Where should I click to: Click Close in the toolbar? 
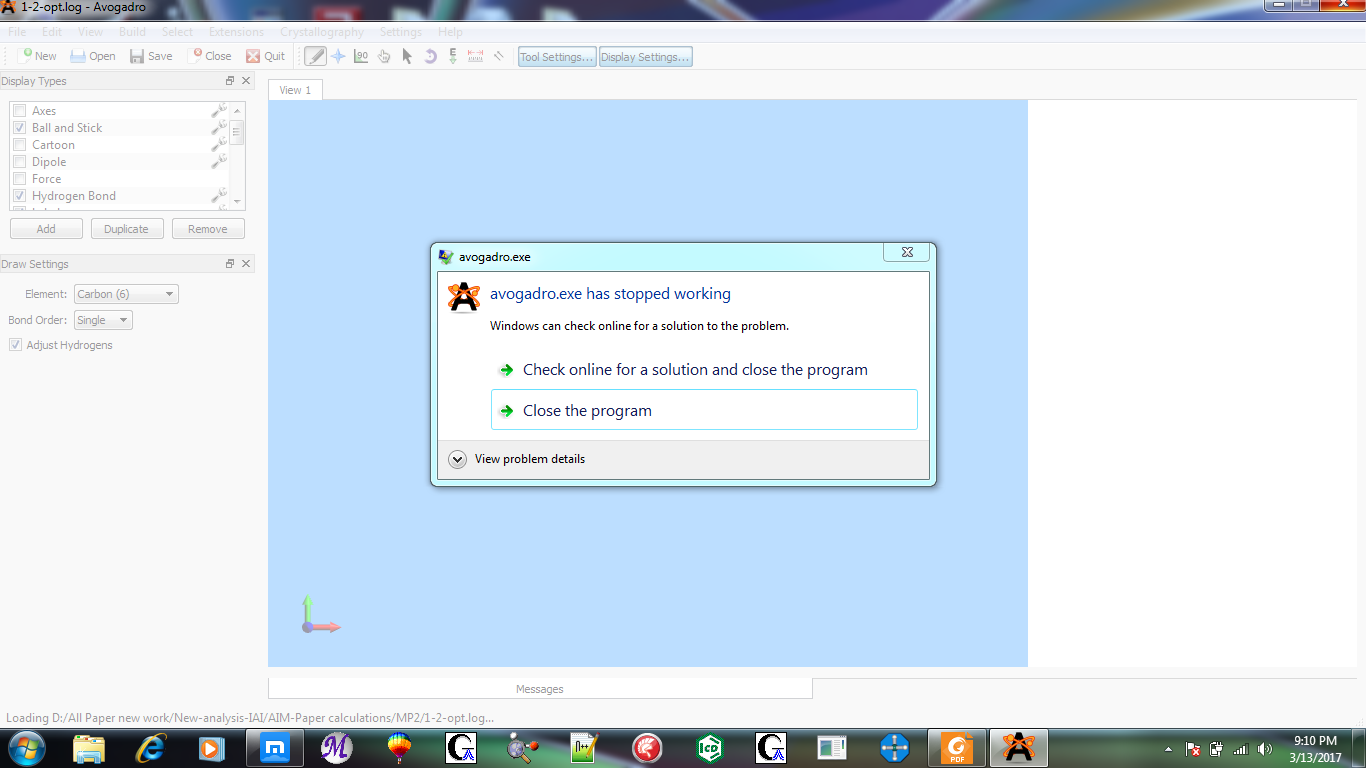(211, 56)
